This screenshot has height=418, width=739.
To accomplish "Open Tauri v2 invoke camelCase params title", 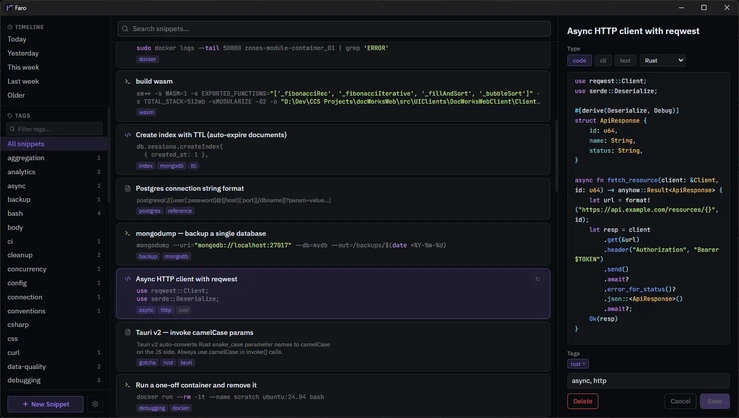I will [x=195, y=333].
